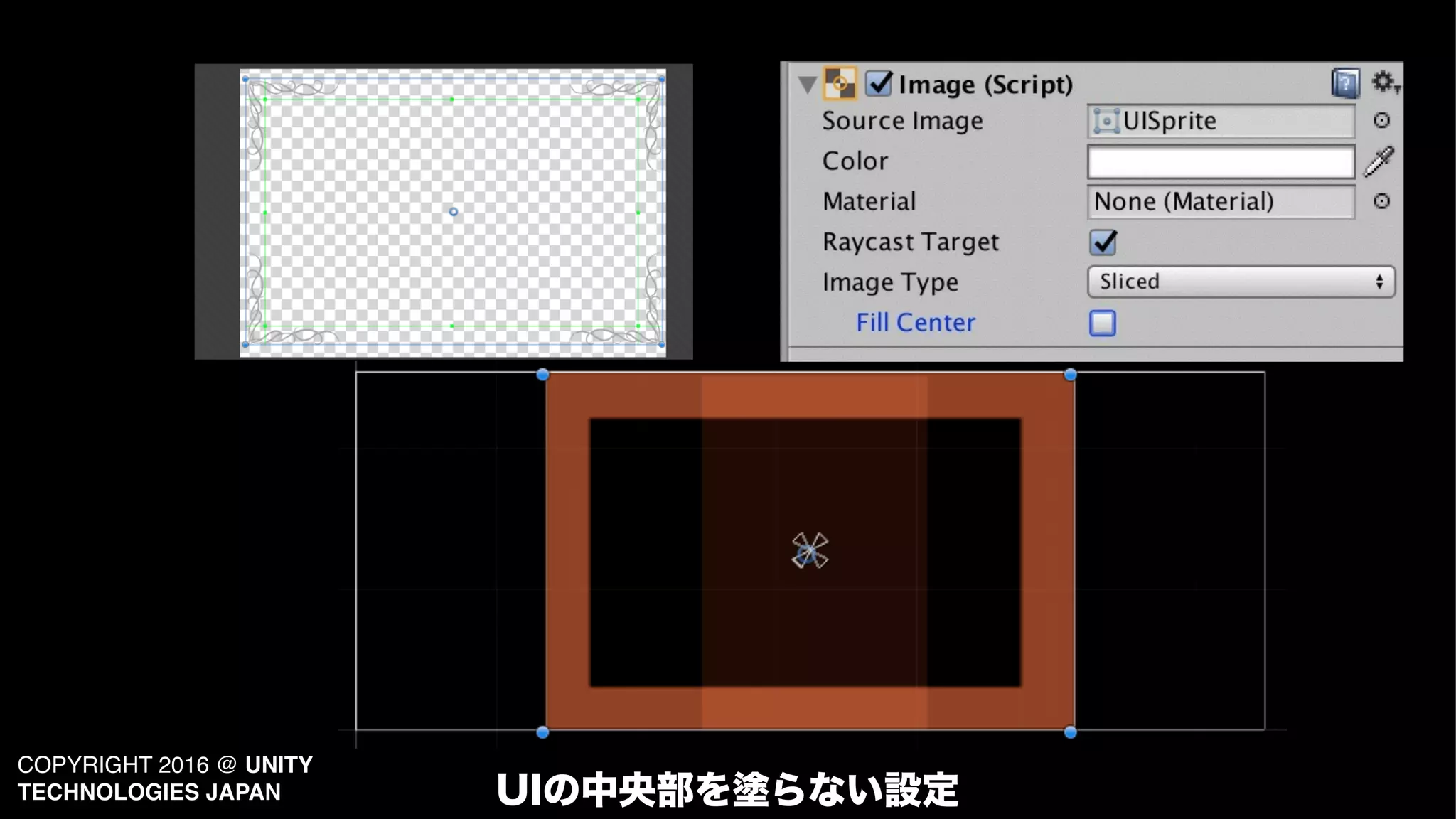
Task: Select the Color eyedropper tool
Action: (1379, 161)
